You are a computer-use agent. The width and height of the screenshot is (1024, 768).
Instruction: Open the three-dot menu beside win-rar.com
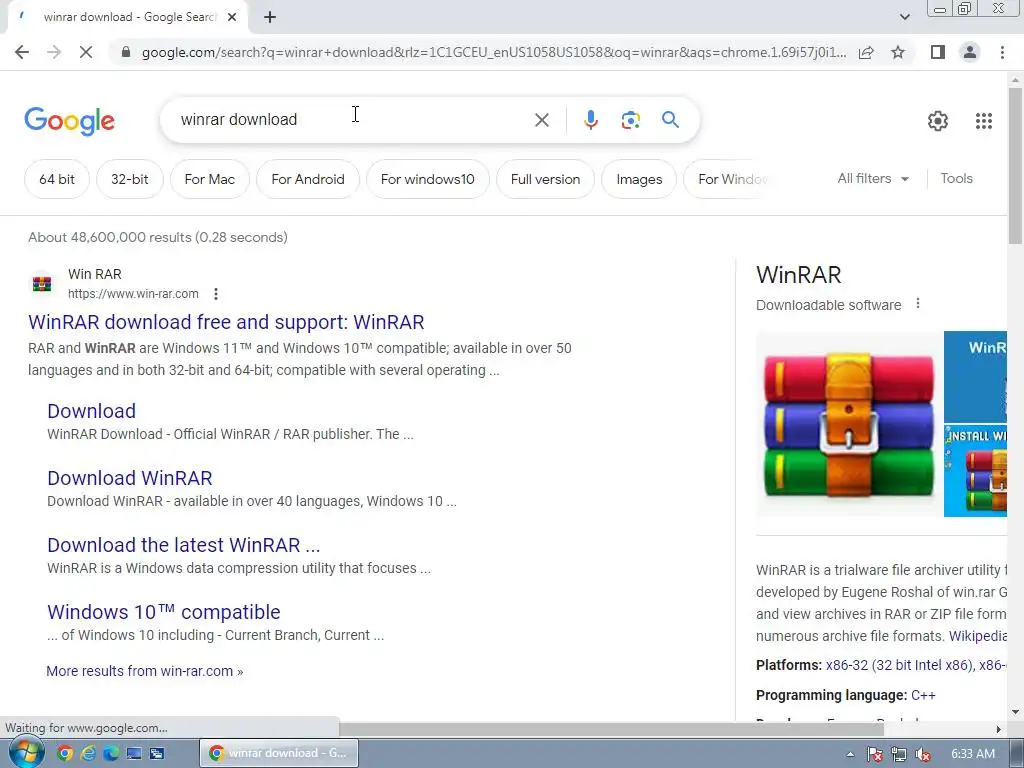pyautogui.click(x=216, y=294)
